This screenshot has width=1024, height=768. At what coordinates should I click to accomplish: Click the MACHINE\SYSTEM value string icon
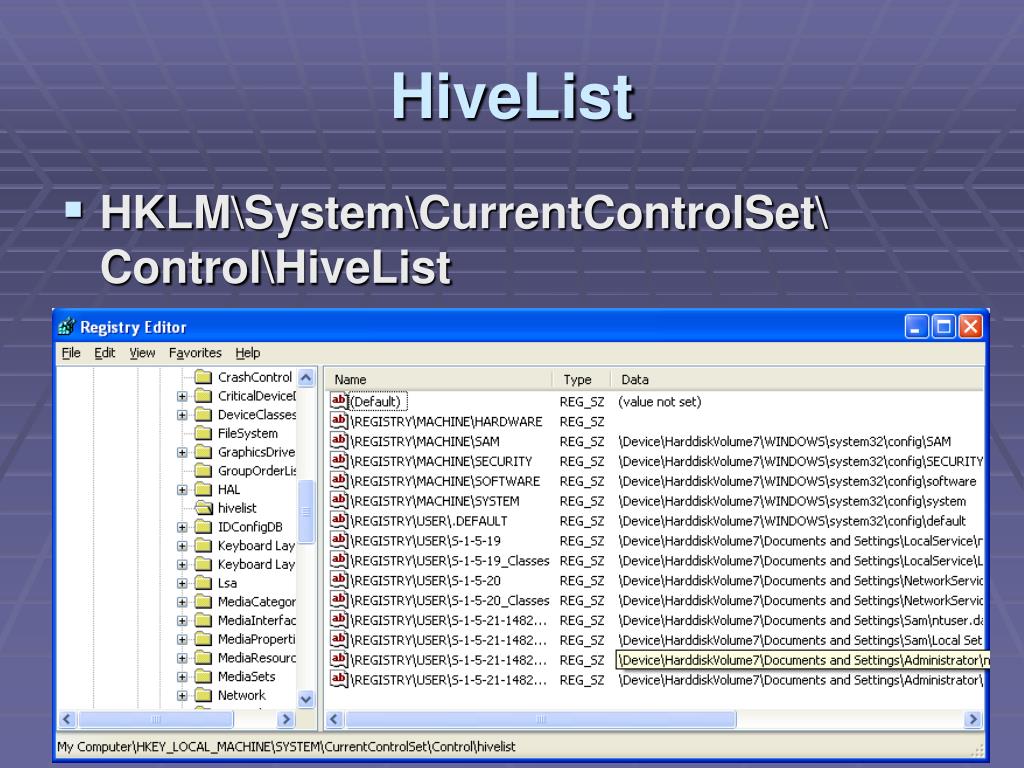(x=339, y=500)
